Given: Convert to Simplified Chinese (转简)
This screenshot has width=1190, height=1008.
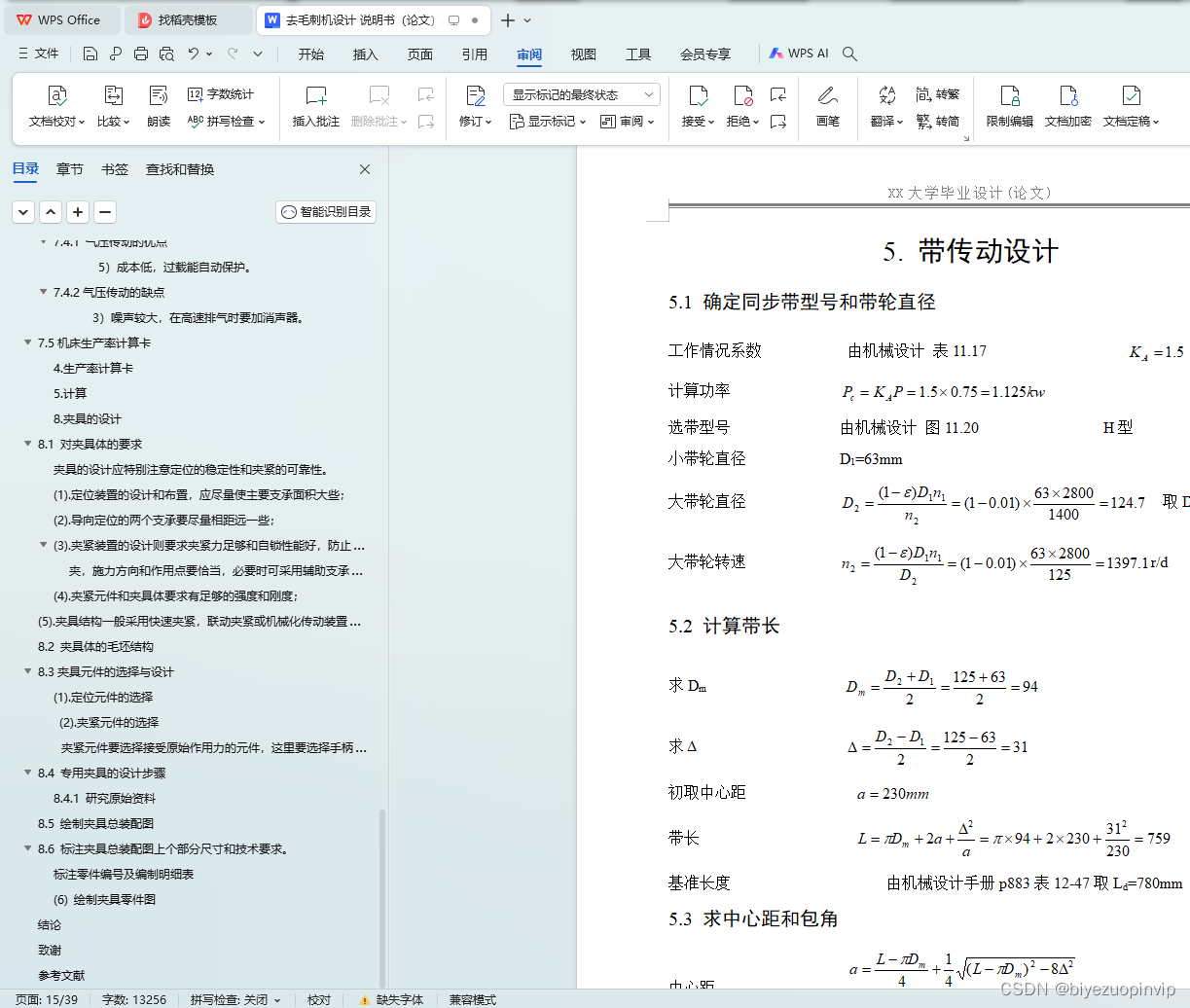Looking at the screenshot, I should point(938,122).
